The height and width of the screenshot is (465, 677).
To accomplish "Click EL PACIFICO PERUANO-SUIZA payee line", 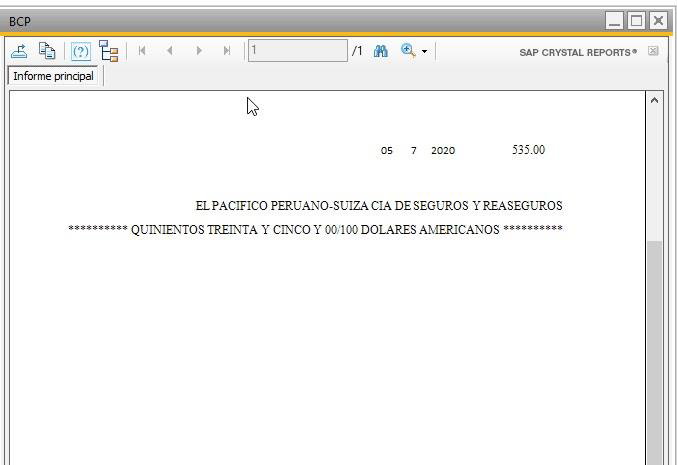I will 379,206.
